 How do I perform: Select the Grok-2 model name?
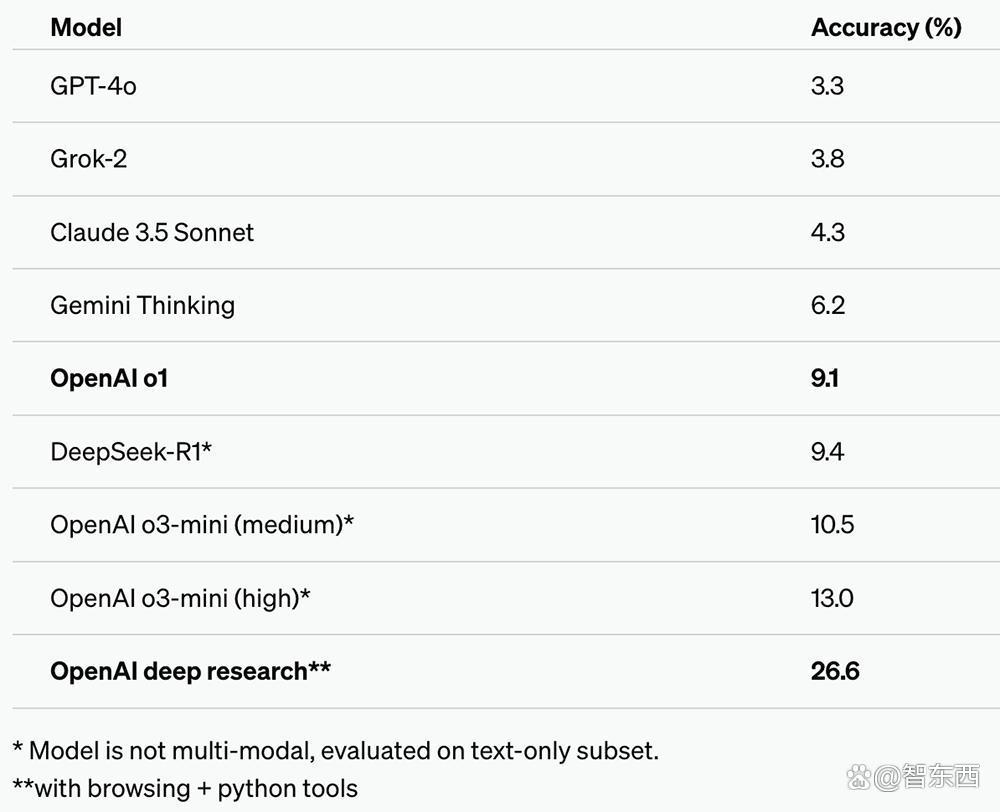pyautogui.click(x=89, y=159)
